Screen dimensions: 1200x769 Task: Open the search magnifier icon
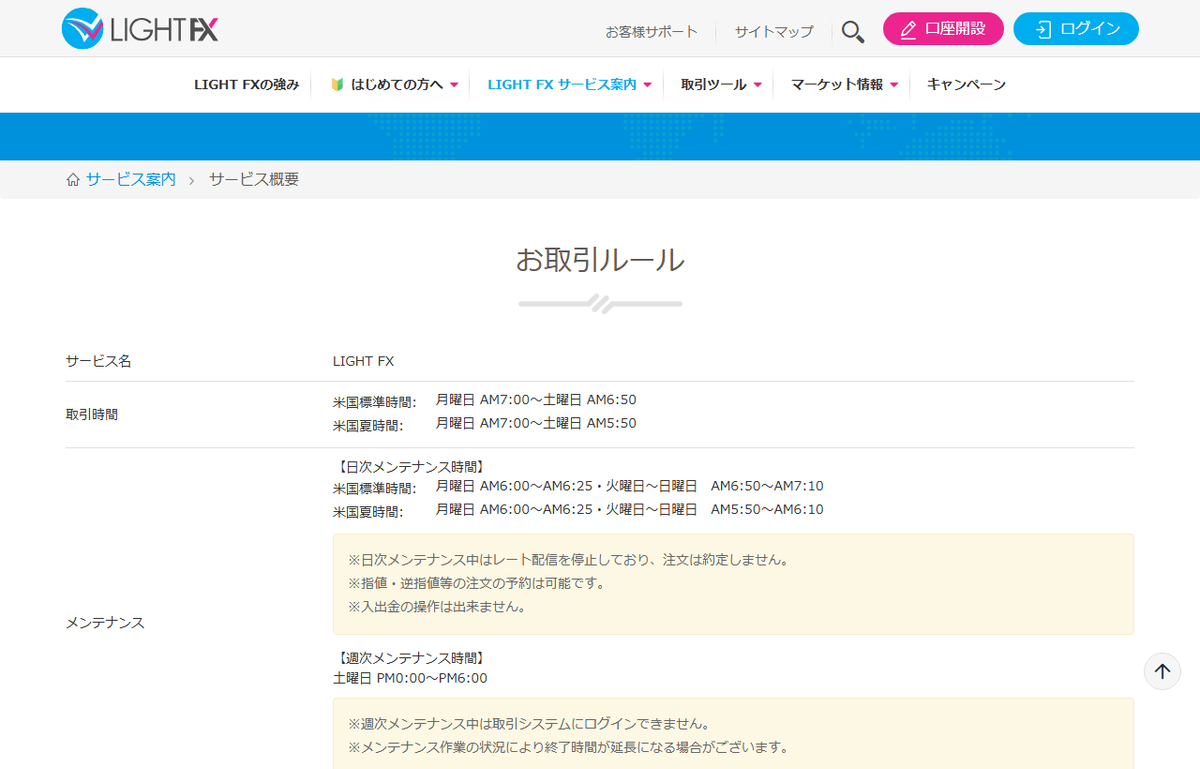852,31
